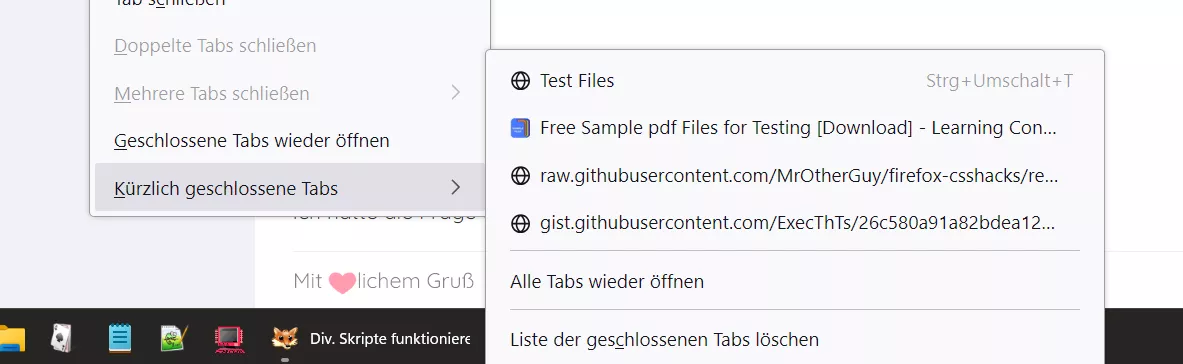Screen dimensions: 1183x364
Task: Expand the Kürzlich geschlossene Tabs arrow
Action: pos(455,187)
